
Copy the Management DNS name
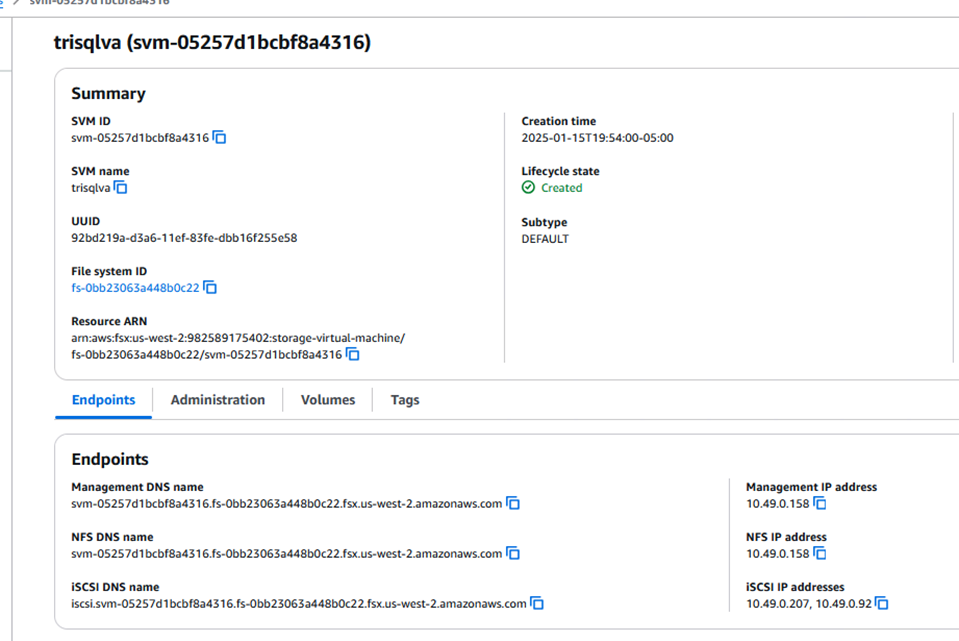[513, 504]
